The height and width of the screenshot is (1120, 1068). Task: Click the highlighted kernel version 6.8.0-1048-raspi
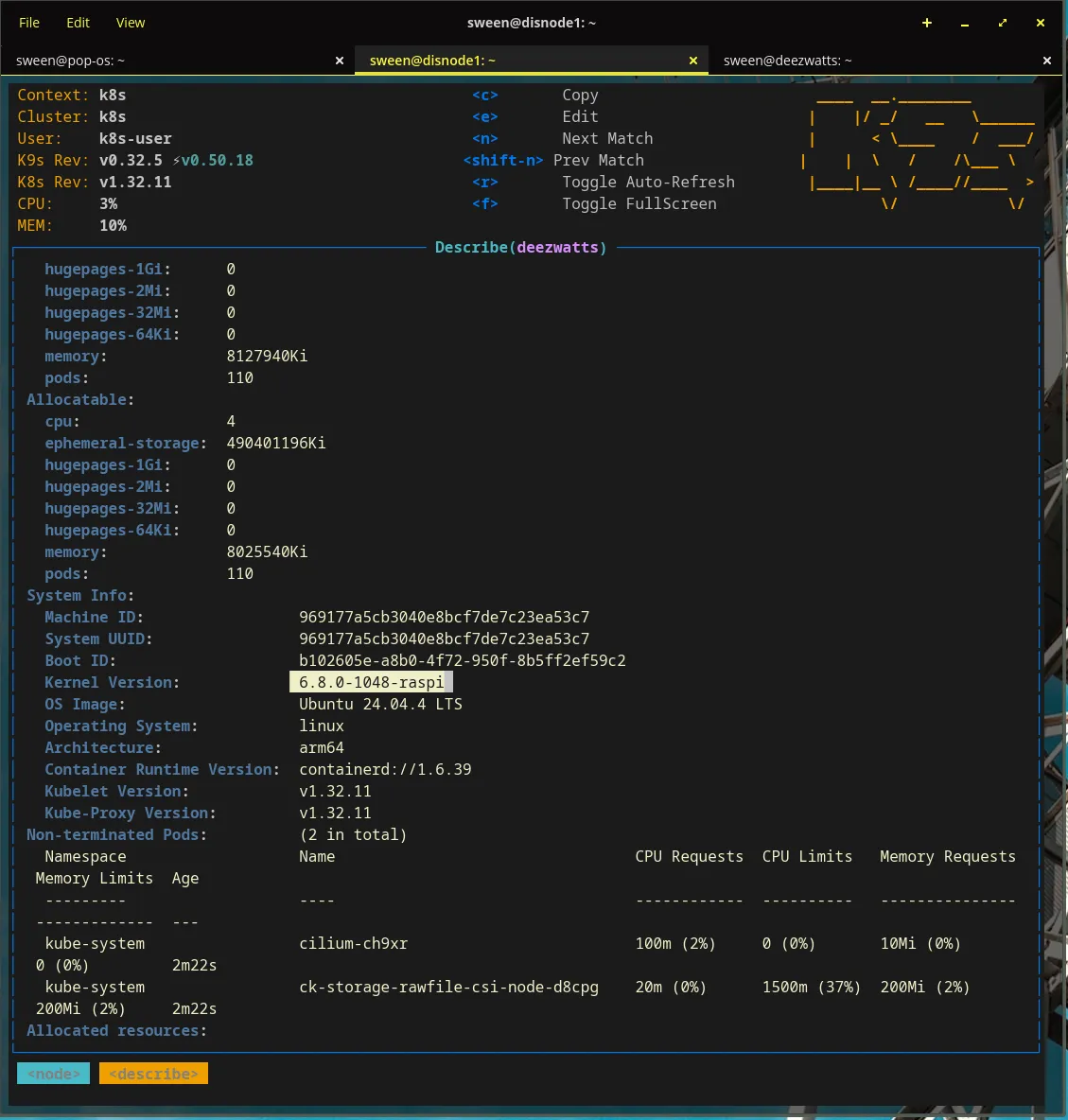(371, 682)
